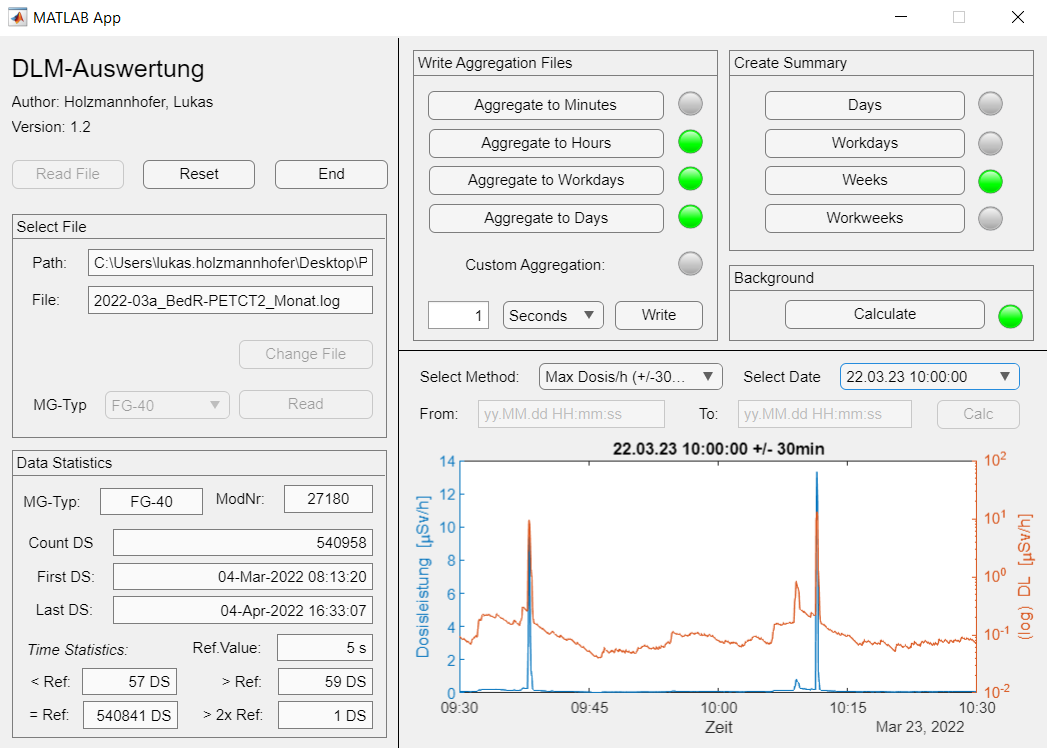The image size is (1047, 748).
Task: Click the custom aggregation number field
Action: coord(458,315)
